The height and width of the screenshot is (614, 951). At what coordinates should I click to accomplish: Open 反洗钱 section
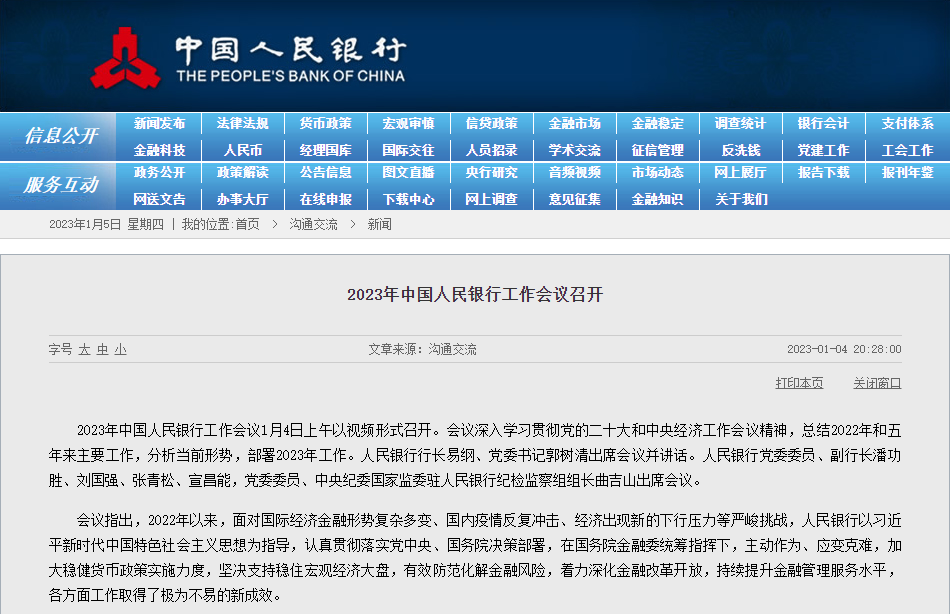tap(741, 150)
